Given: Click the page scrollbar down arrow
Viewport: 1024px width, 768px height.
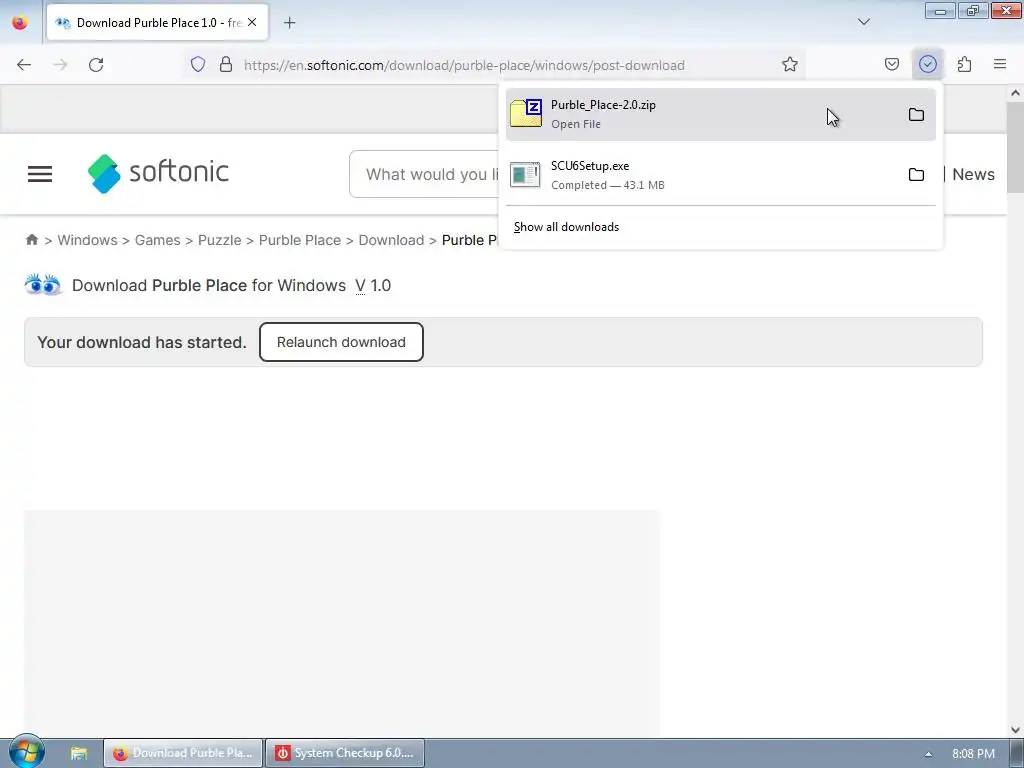Looking at the screenshot, I should click(x=1015, y=729).
